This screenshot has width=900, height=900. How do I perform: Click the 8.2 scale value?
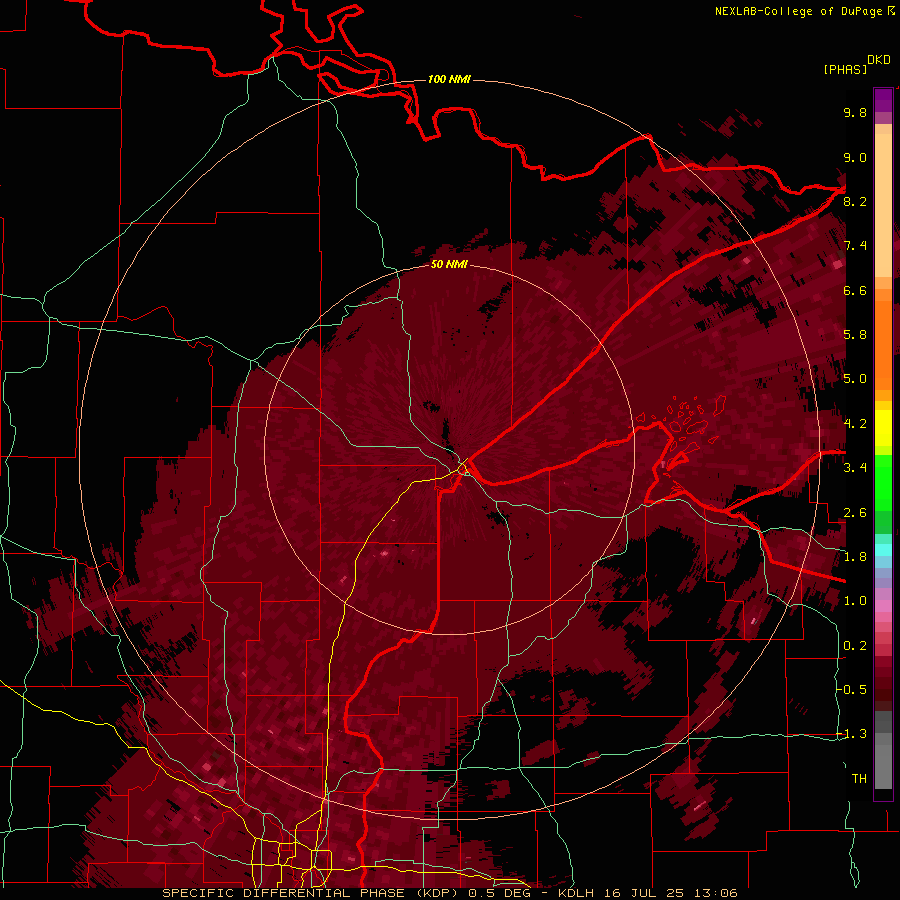[x=855, y=201]
